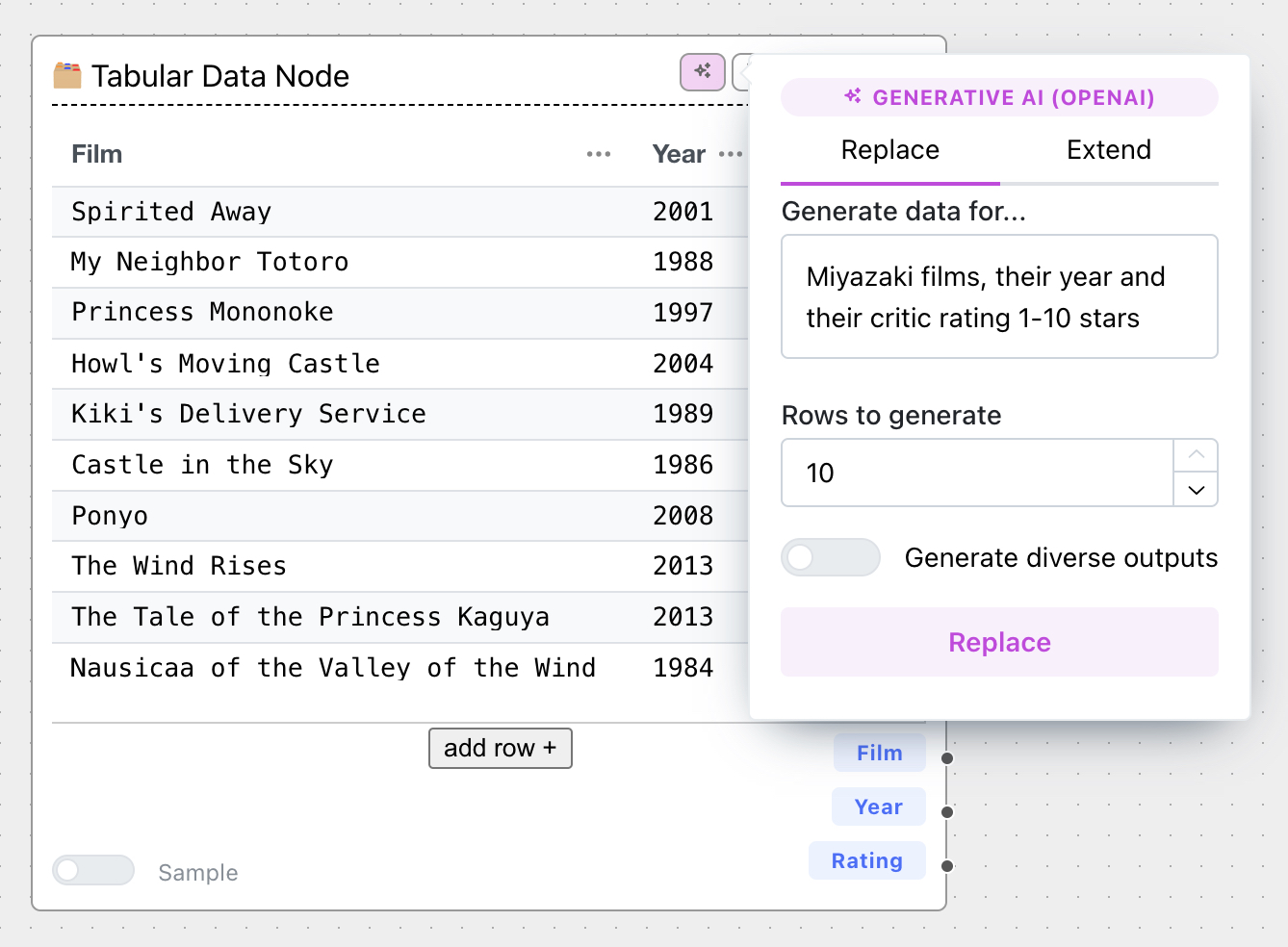Click the Film output handle dot
1288x947 pixels.
pos(947,758)
